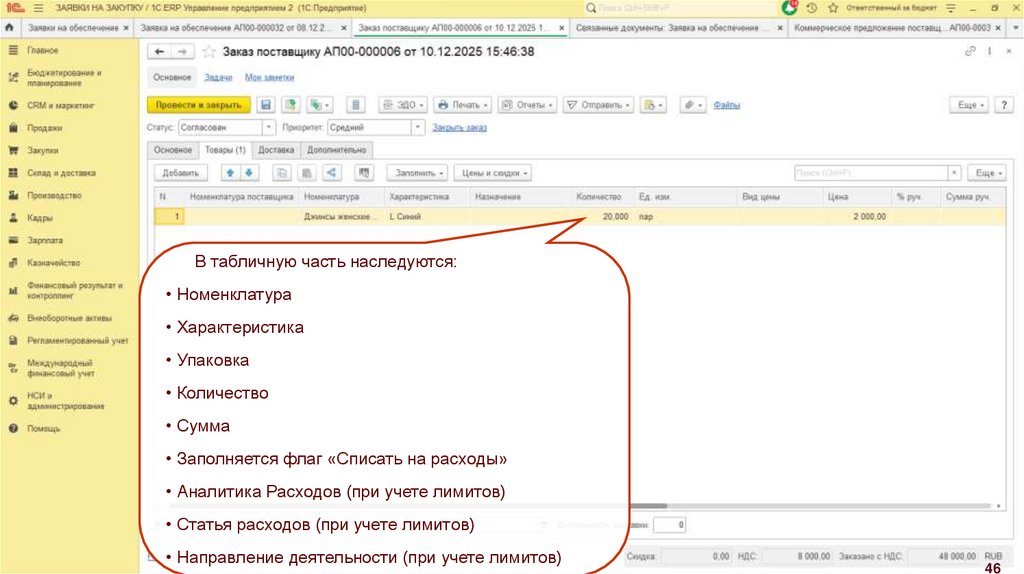Image resolution: width=1024 pixels, height=574 pixels.
Task: Click the Провести и закрыть button
Action: click(198, 104)
